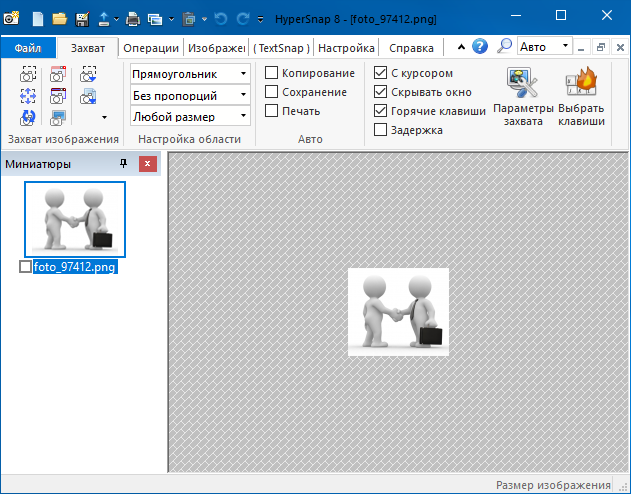Click the new document icon in quick access toolbar
This screenshot has height=494, width=631.
point(38,17)
